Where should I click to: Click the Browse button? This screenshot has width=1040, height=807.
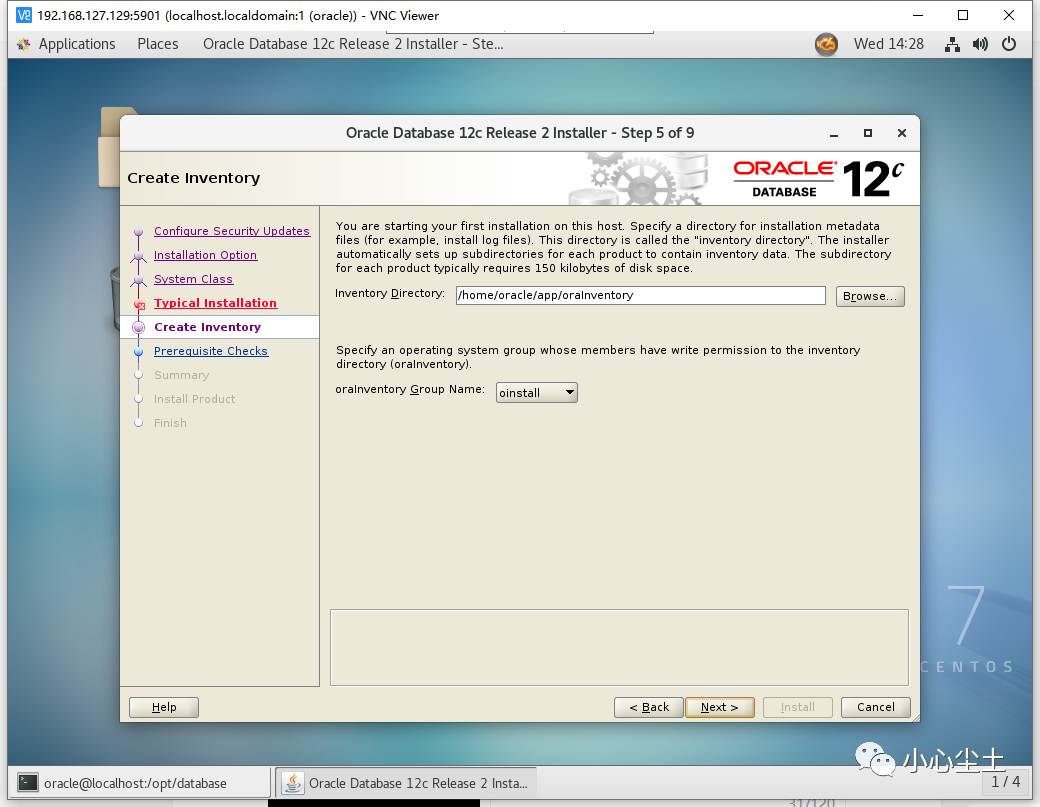870,296
